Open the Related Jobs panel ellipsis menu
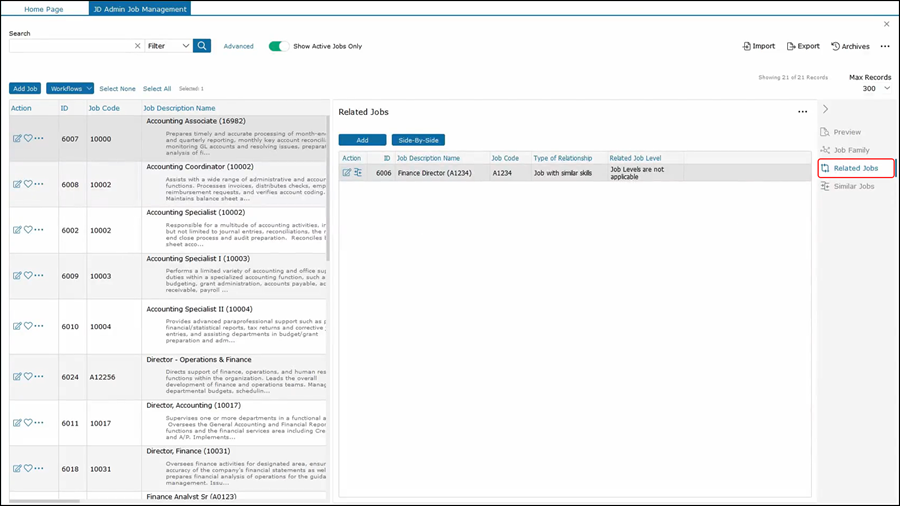This screenshot has height=506, width=900. [802, 112]
